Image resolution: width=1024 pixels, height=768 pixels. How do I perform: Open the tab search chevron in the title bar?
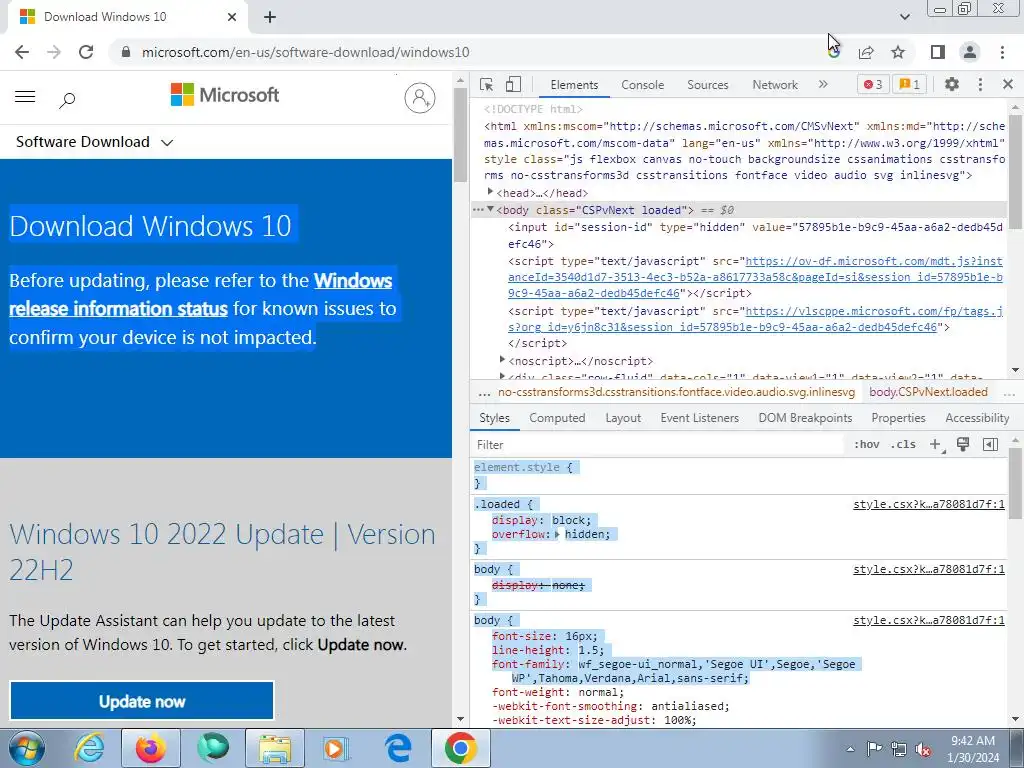click(904, 17)
